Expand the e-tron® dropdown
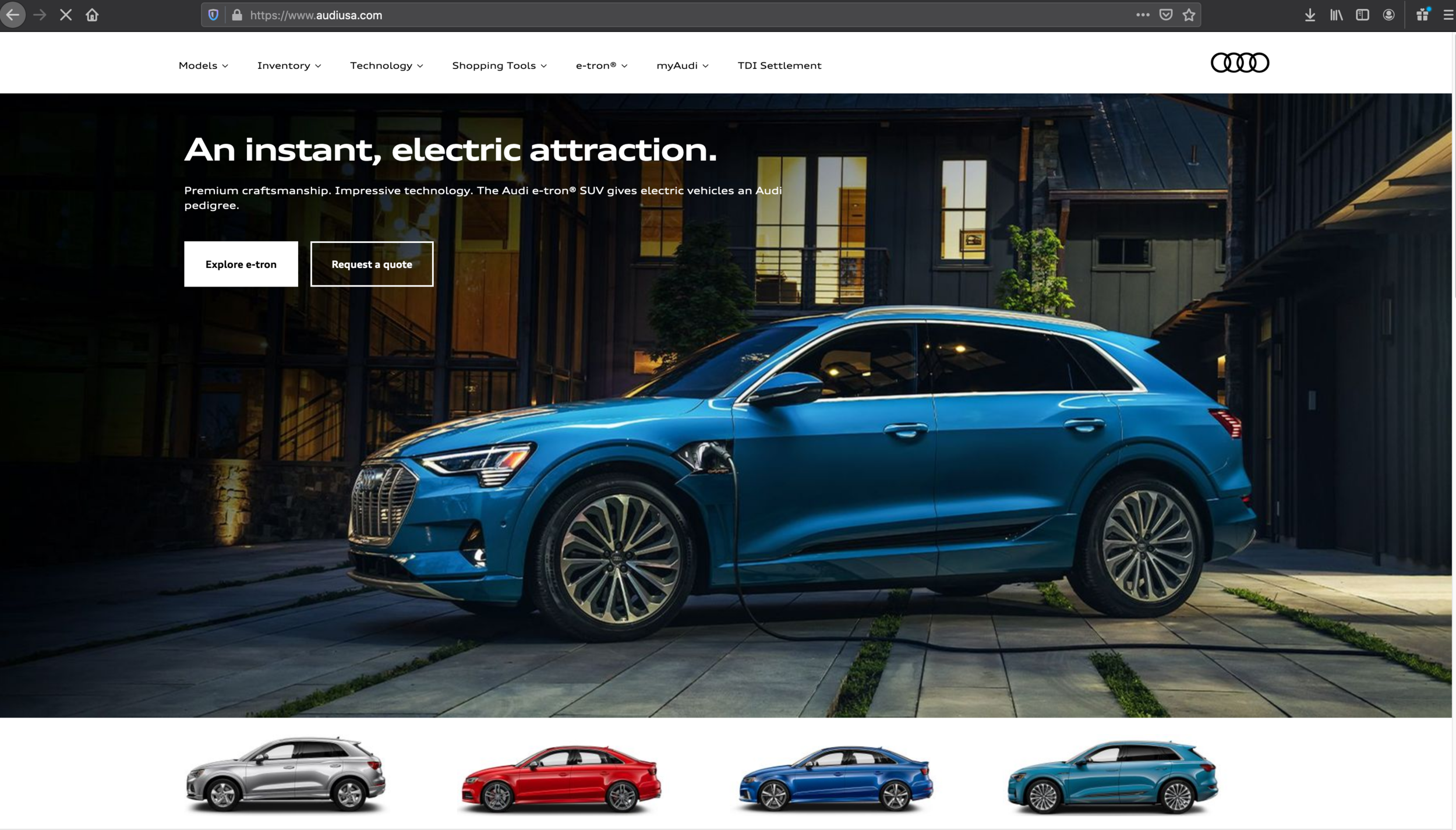Image resolution: width=1456 pixels, height=830 pixels. pyautogui.click(x=601, y=65)
